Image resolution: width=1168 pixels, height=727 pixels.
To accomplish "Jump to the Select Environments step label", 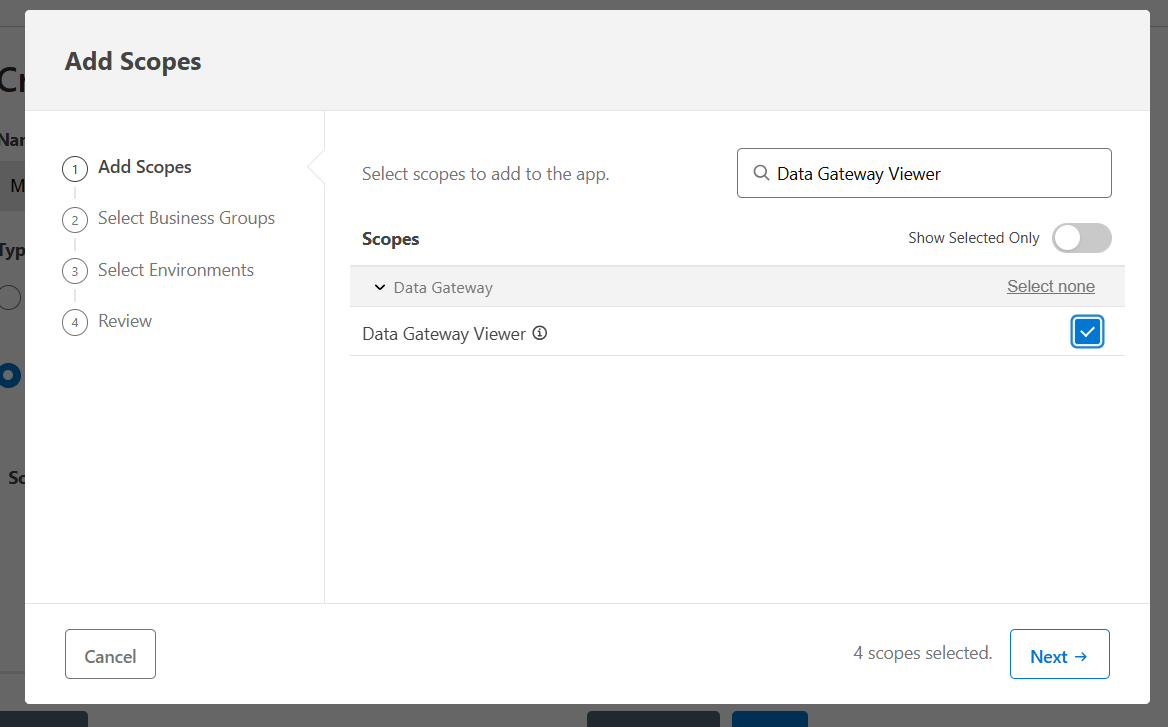I will [x=176, y=270].
